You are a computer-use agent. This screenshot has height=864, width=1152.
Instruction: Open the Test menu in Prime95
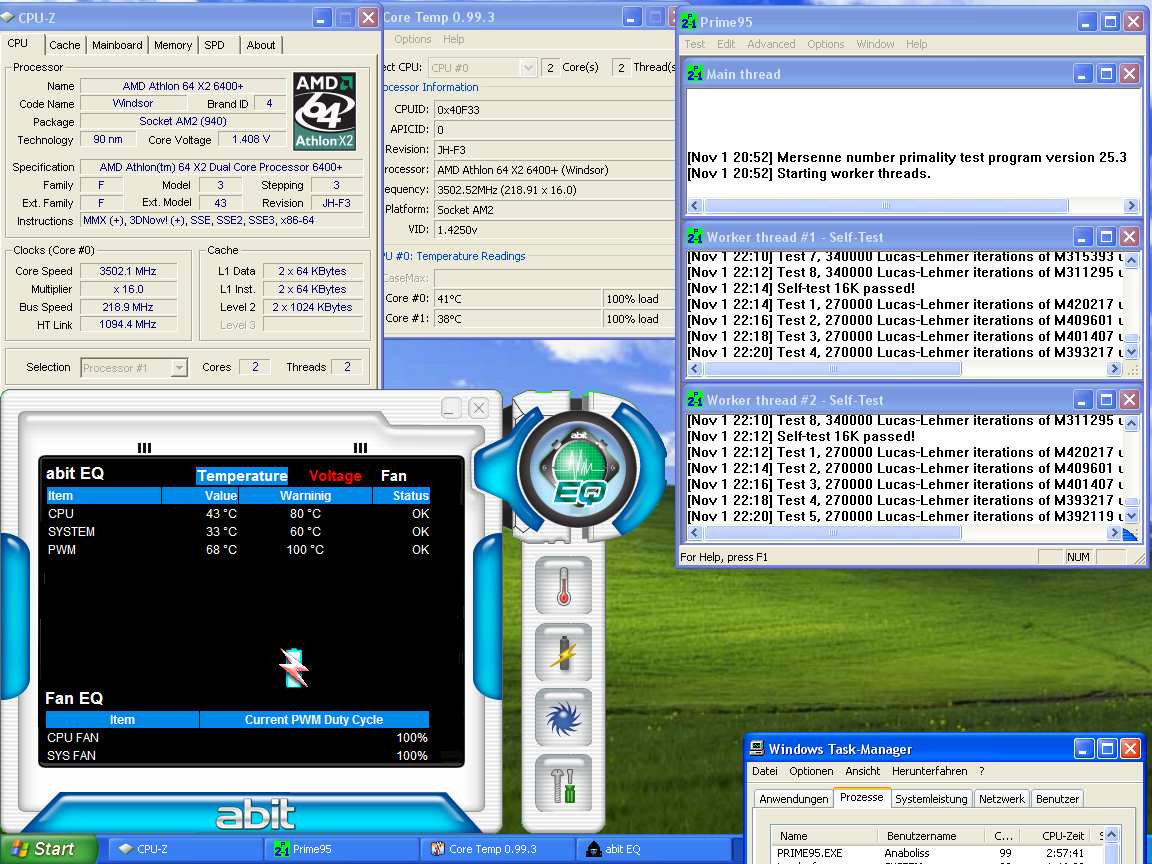point(694,44)
